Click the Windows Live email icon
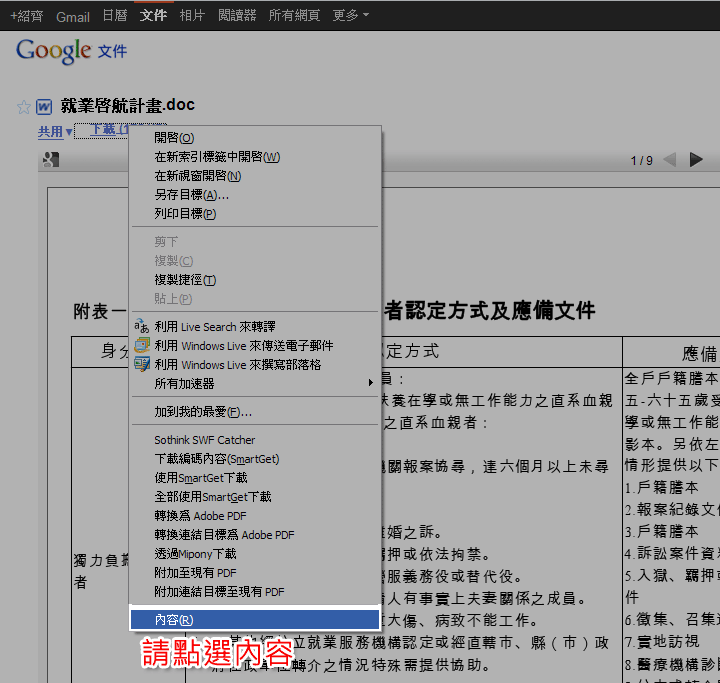 (x=142, y=345)
